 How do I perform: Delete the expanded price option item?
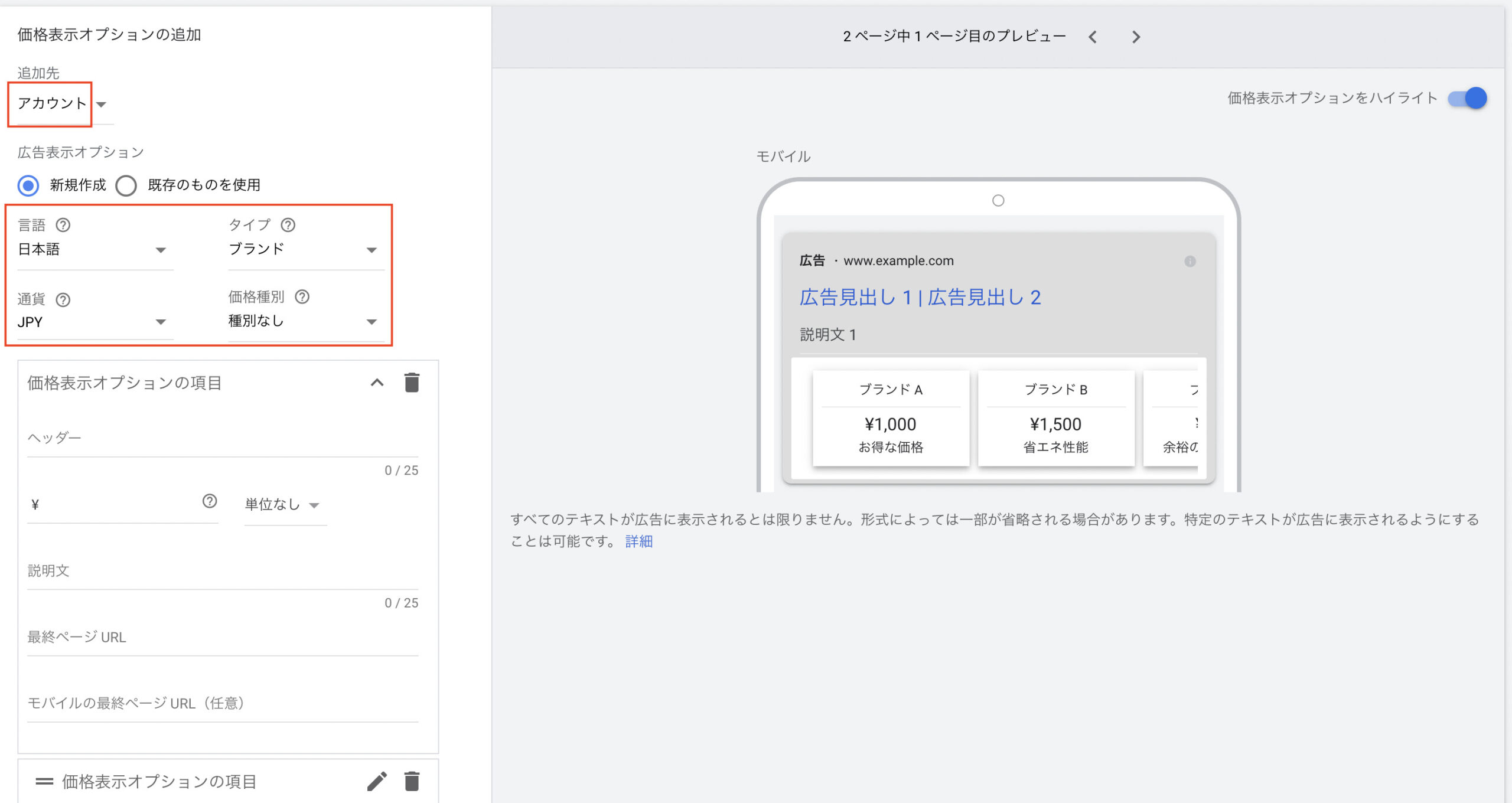(412, 383)
